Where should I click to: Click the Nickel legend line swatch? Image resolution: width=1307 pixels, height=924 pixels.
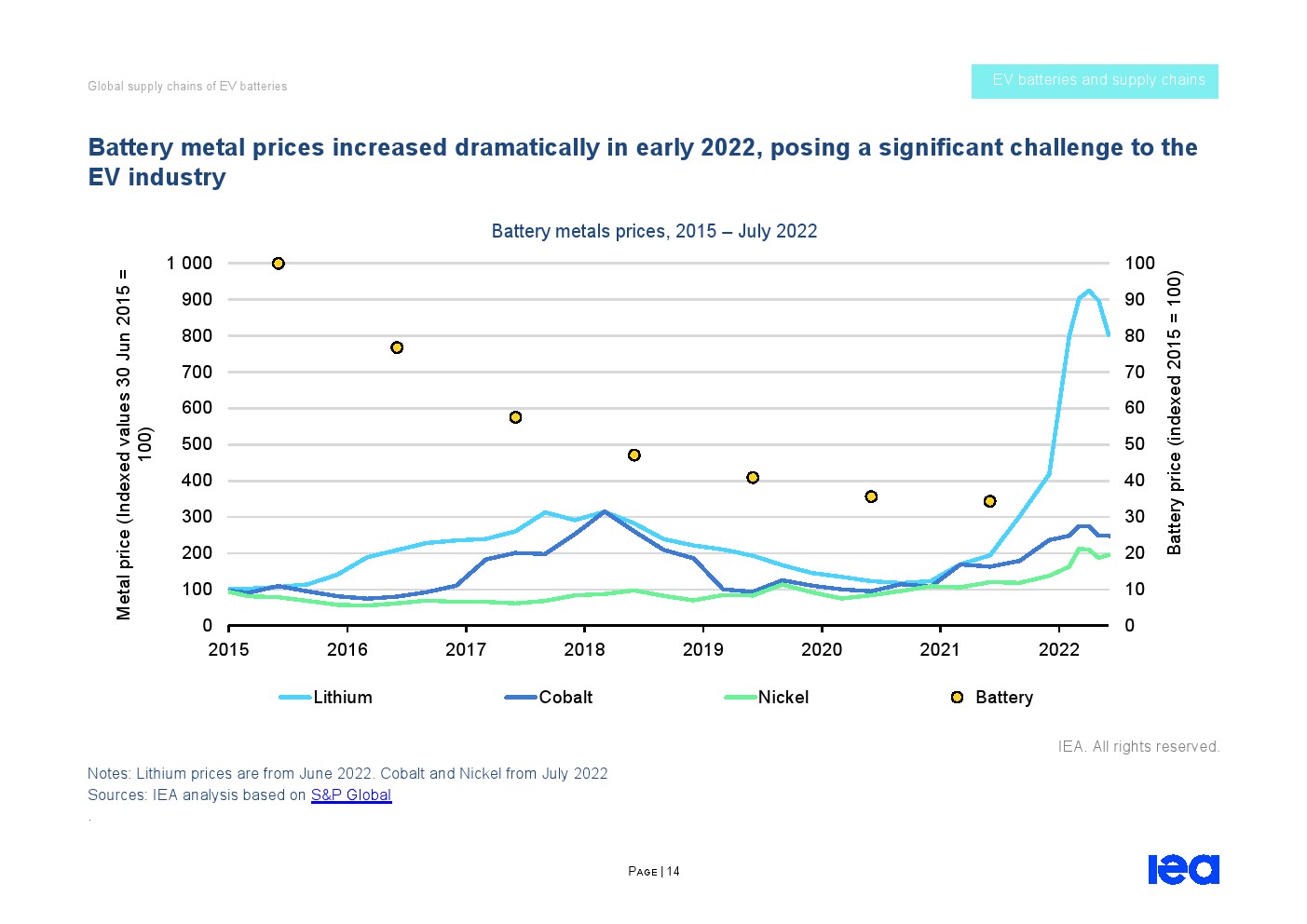(741, 697)
